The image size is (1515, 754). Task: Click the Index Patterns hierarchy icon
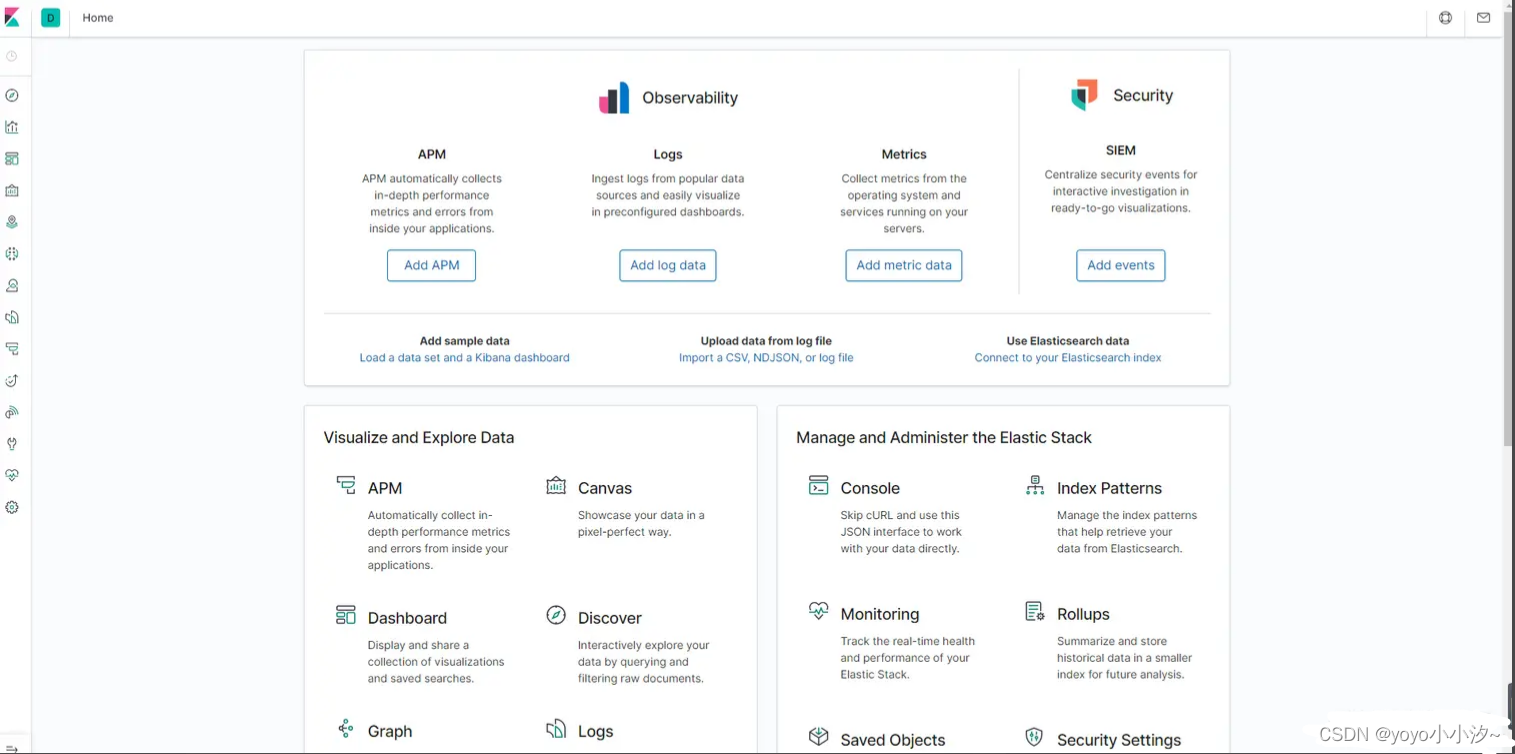pos(1035,485)
